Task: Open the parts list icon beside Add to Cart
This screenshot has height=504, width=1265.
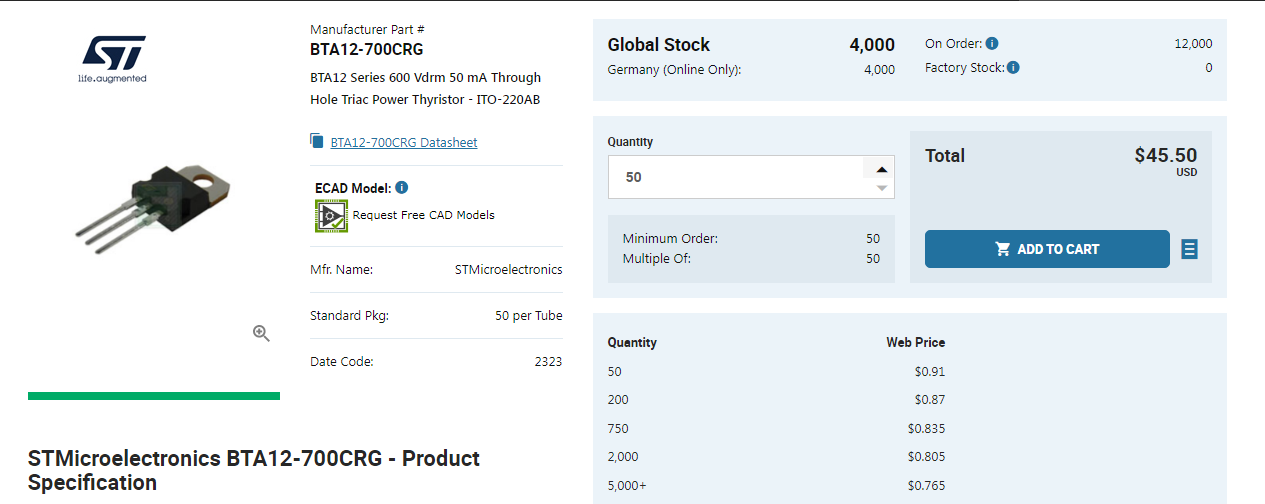Action: (x=1189, y=249)
